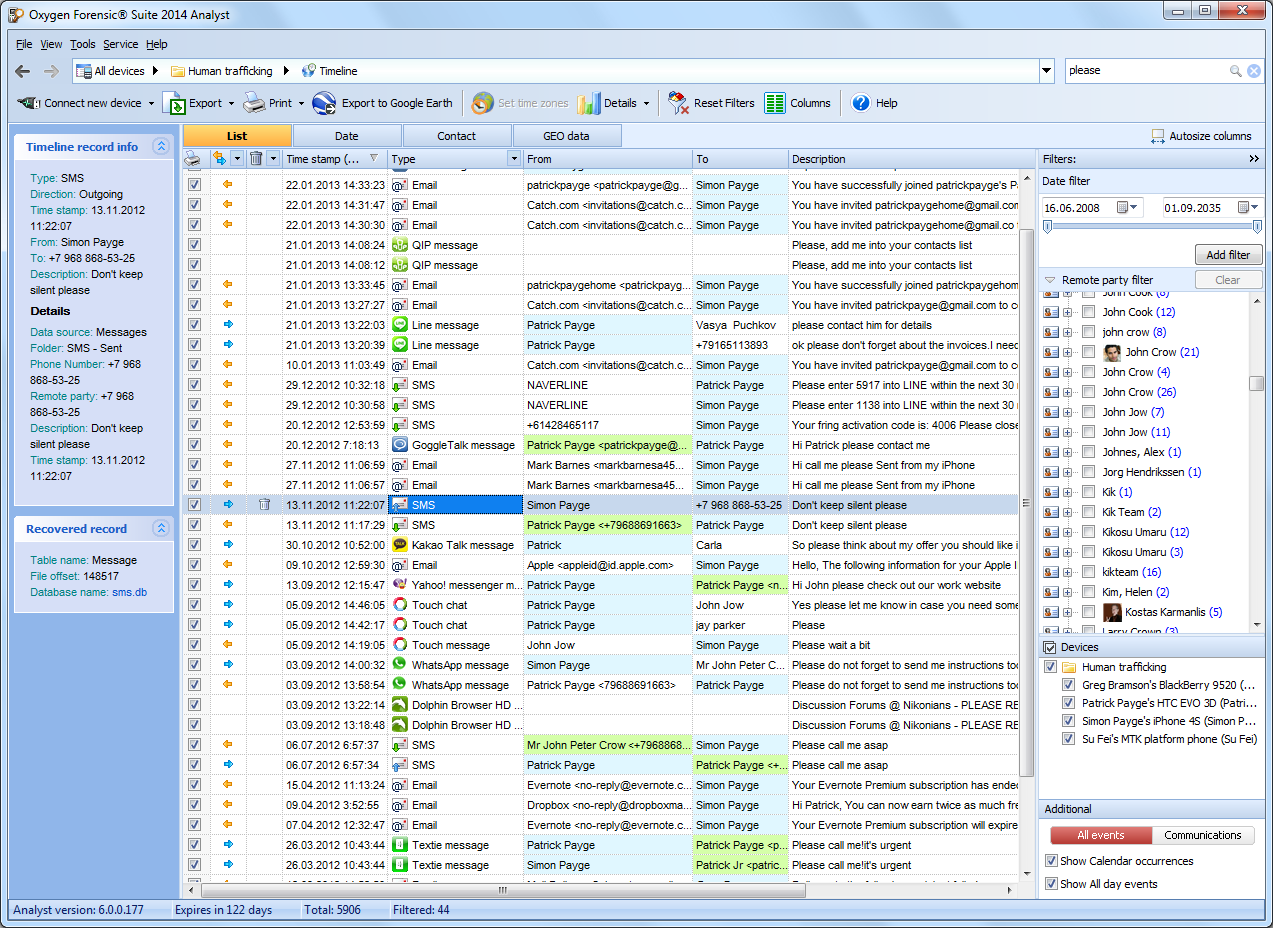Open the Details toolbar icon
1273x928 pixels.
point(589,103)
